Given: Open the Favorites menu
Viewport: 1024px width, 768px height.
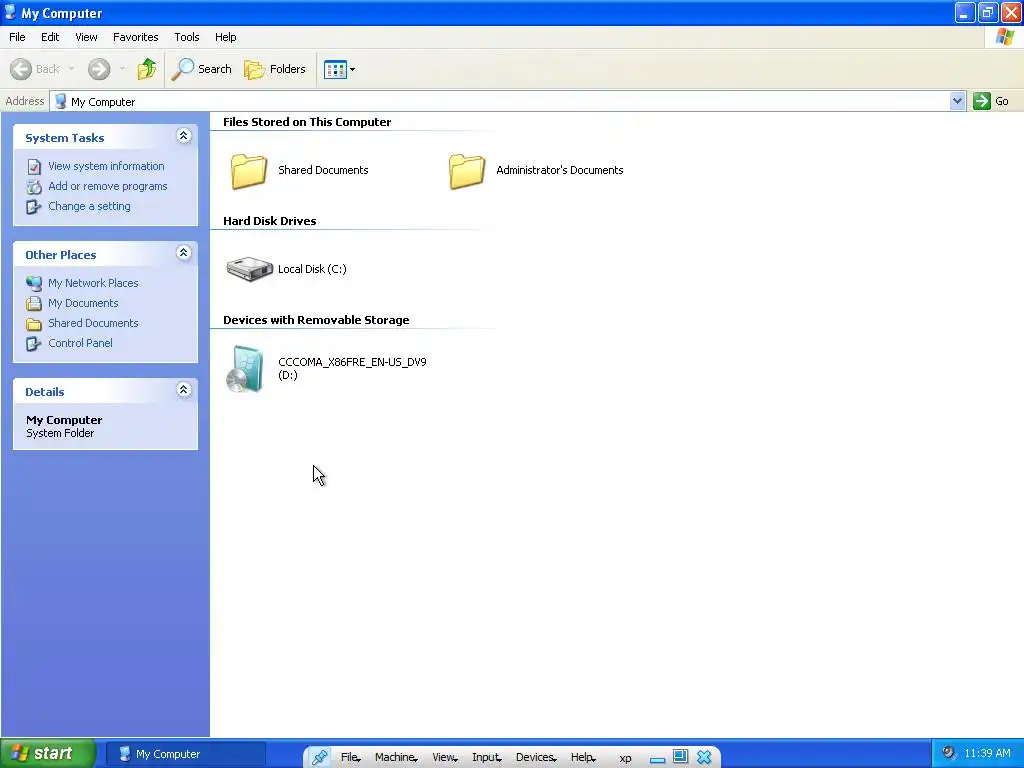Looking at the screenshot, I should pos(136,37).
